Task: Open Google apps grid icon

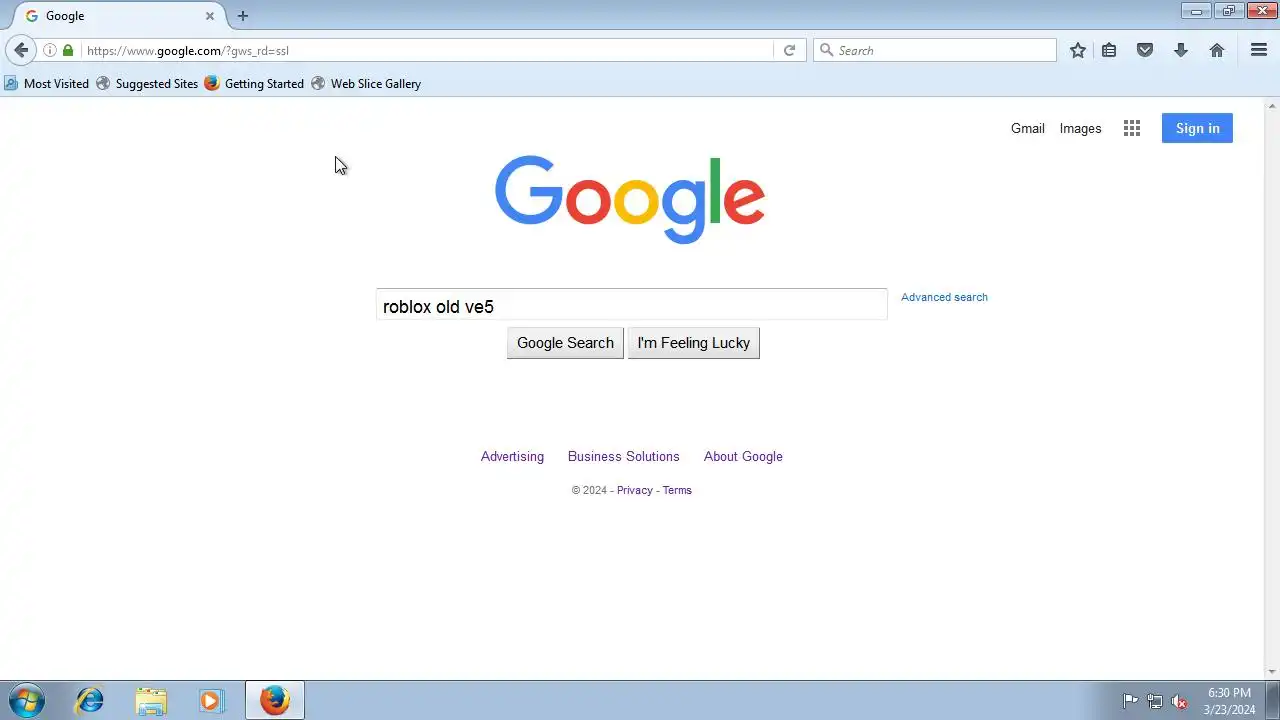Action: click(x=1132, y=128)
